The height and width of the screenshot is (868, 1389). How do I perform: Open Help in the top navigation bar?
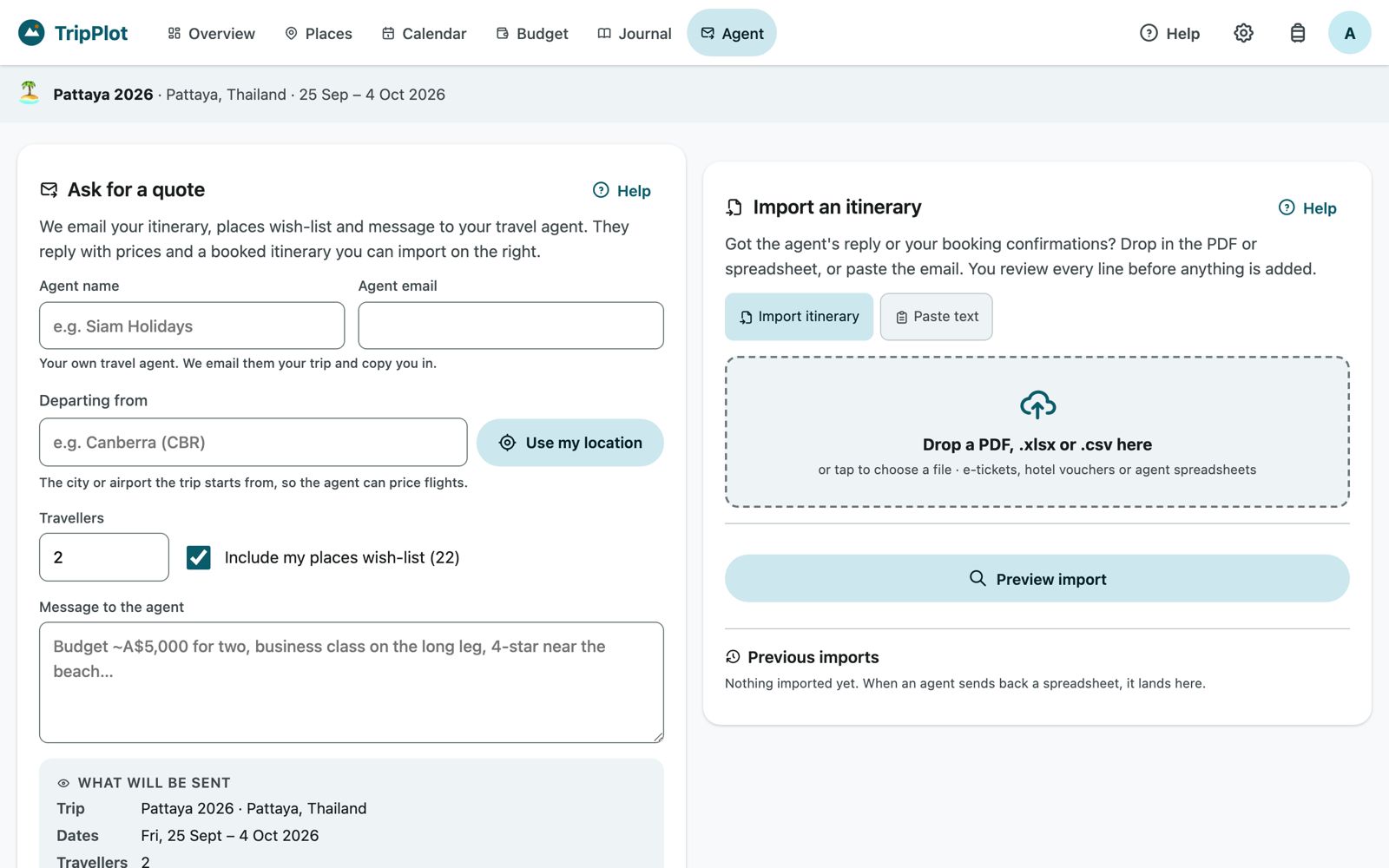point(1169,33)
